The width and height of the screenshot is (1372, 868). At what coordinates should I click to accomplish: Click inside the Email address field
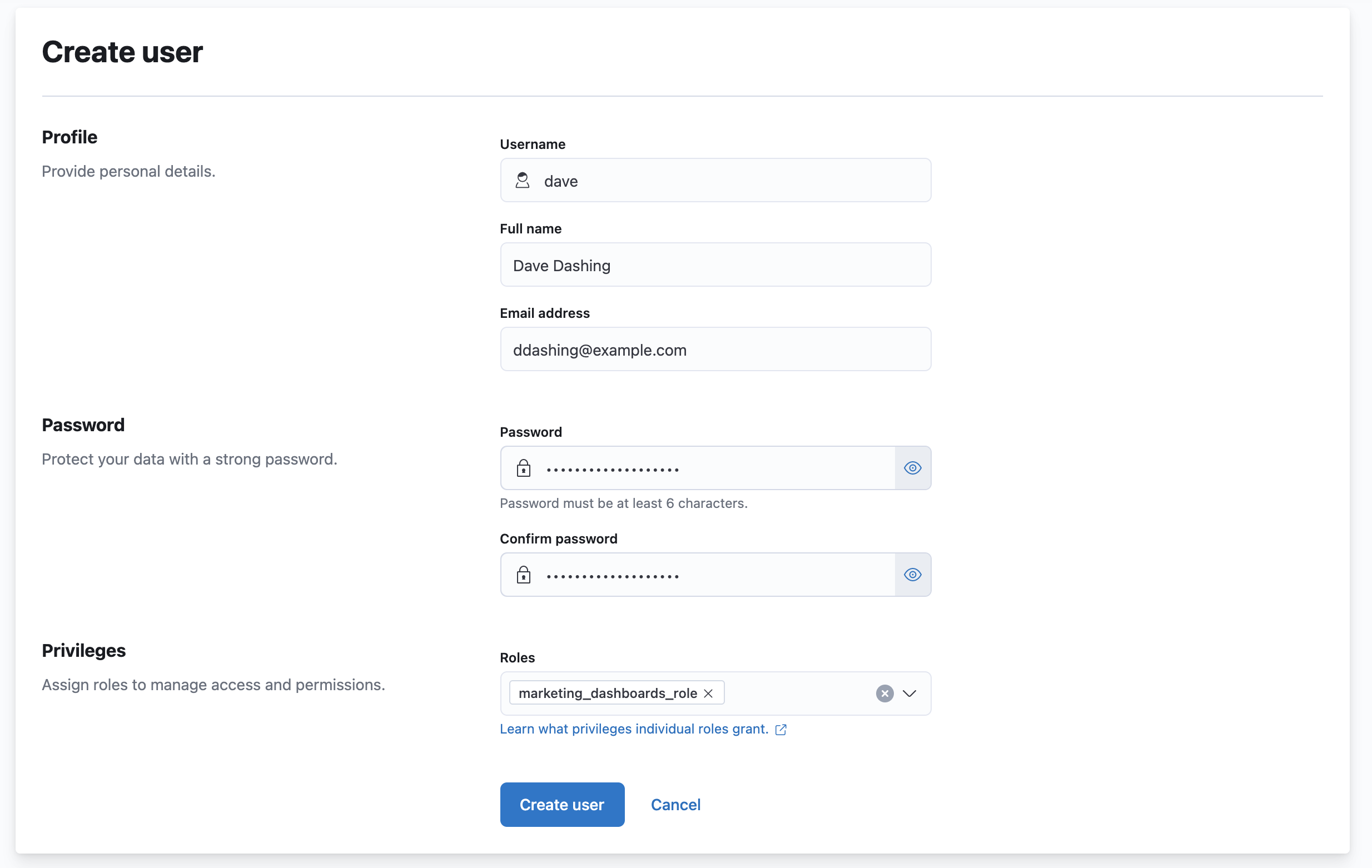(715, 349)
